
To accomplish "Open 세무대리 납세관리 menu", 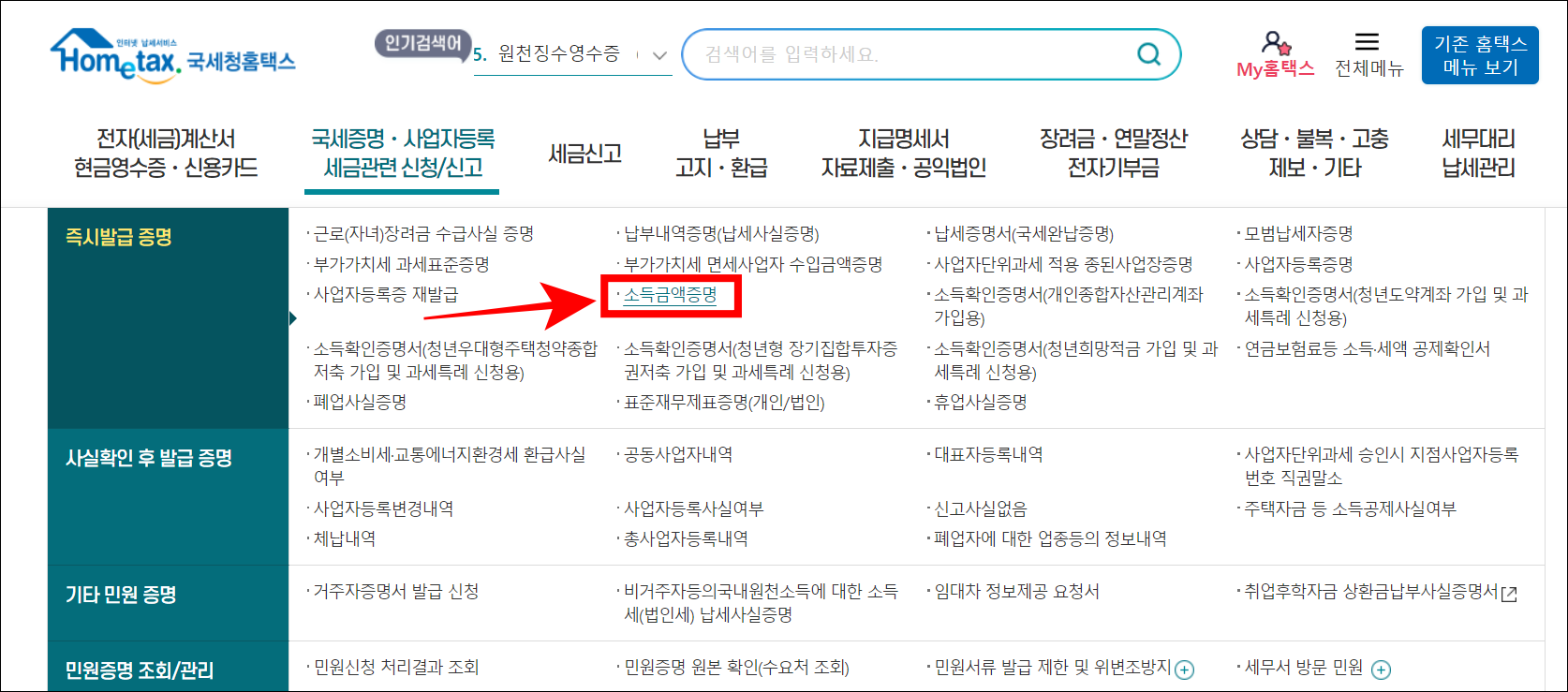I will 1479,154.
